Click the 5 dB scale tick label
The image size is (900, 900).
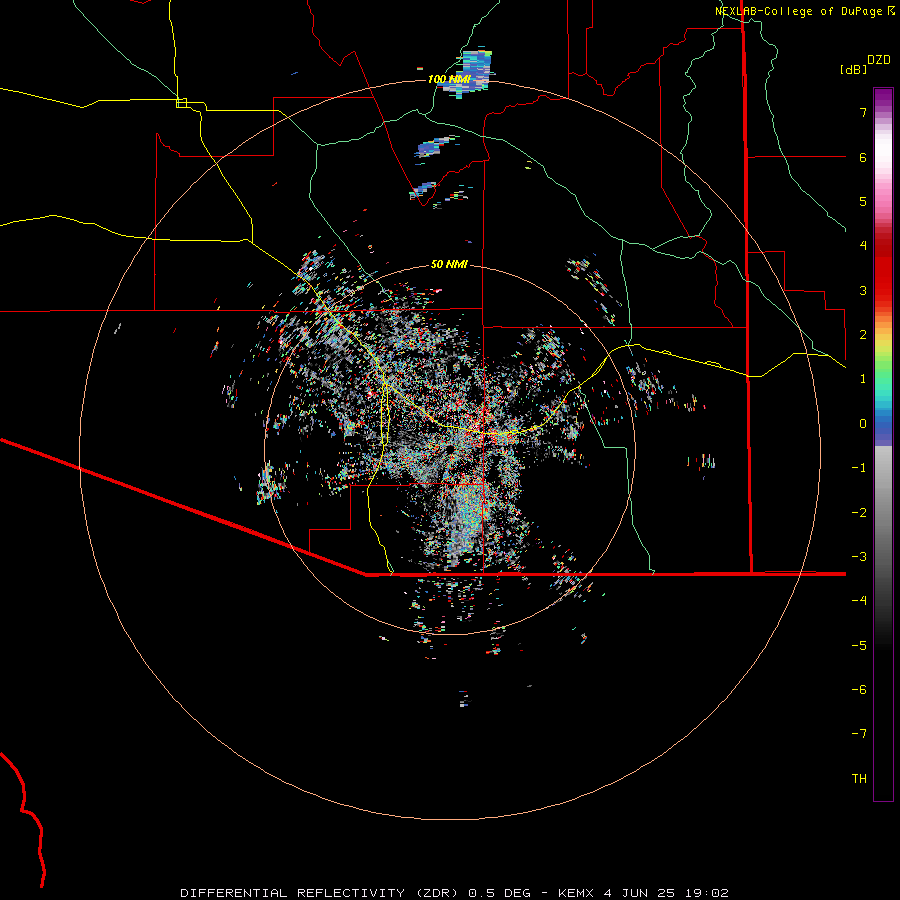point(863,201)
